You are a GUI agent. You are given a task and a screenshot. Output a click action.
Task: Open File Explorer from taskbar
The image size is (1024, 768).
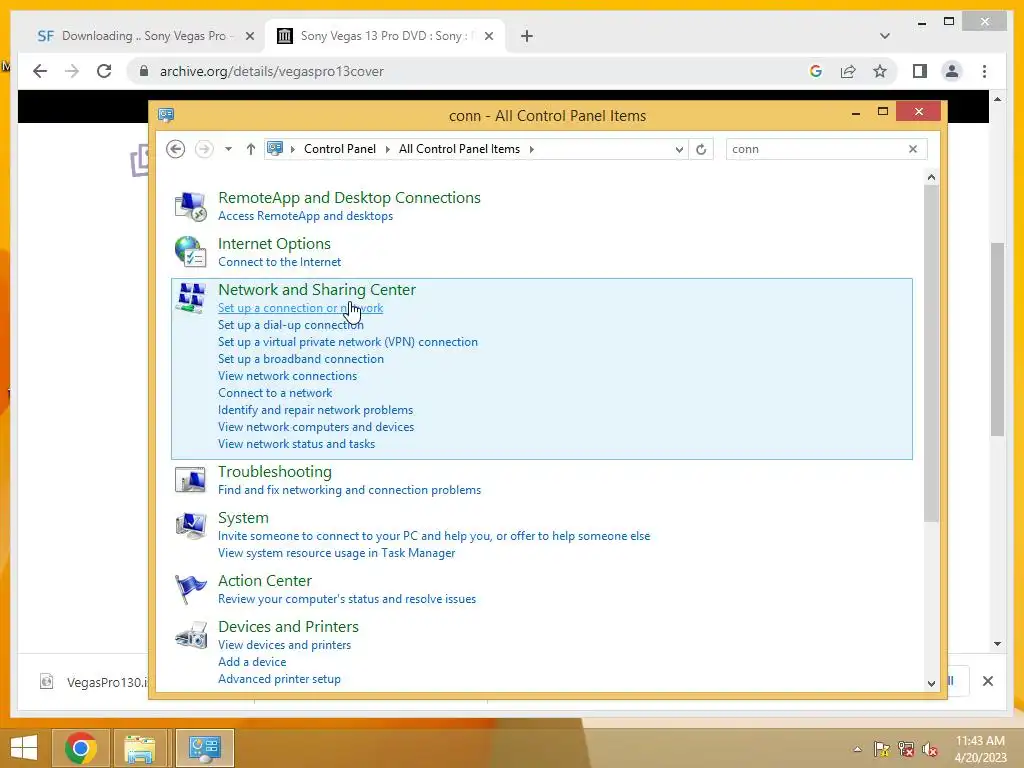[140, 748]
